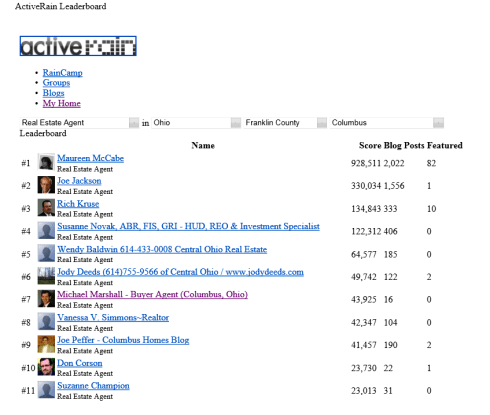490x415 pixels.
Task: Open Wendy Baldwin's profile link
Action: [x=162, y=249]
